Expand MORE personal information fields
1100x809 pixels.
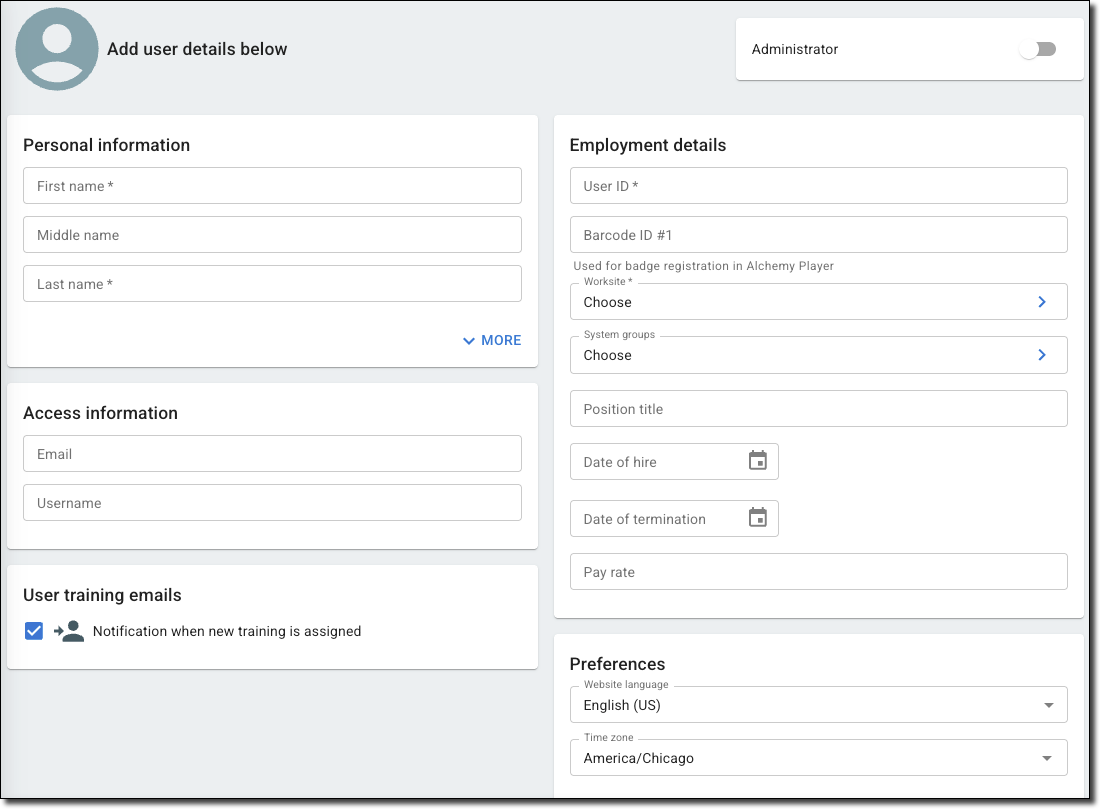point(492,341)
